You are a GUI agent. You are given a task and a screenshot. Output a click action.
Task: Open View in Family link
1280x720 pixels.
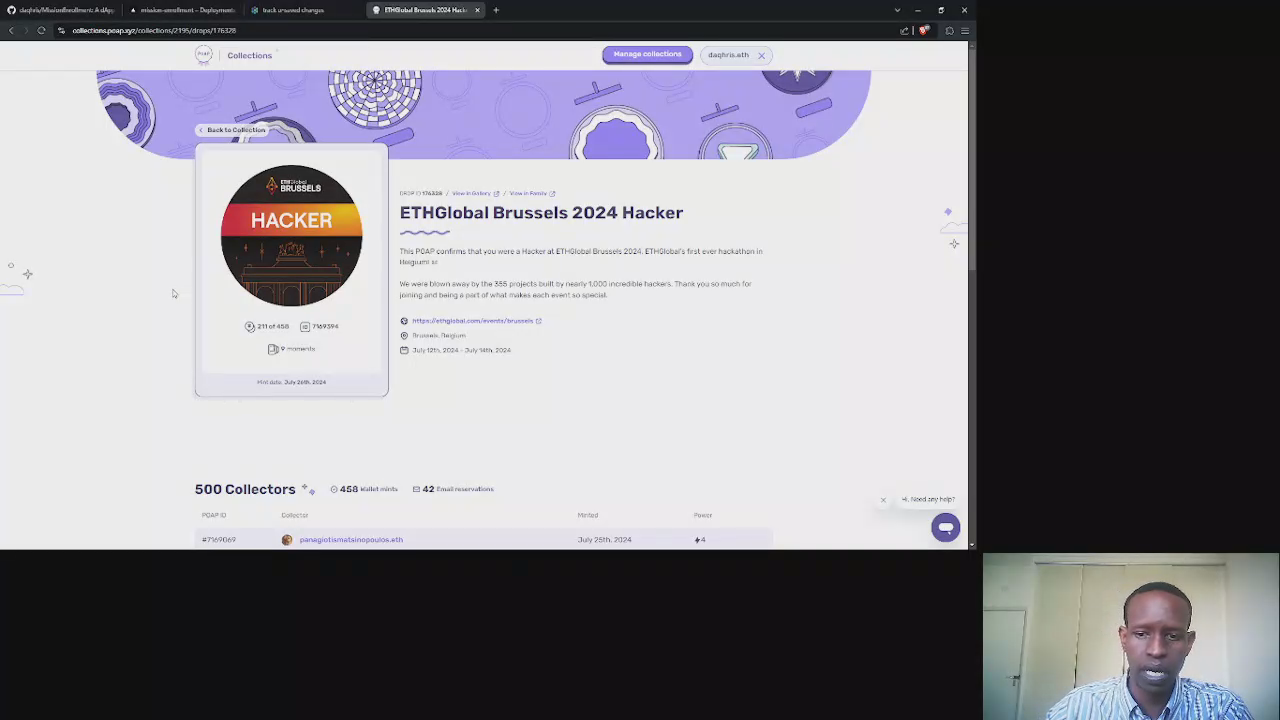(531, 193)
